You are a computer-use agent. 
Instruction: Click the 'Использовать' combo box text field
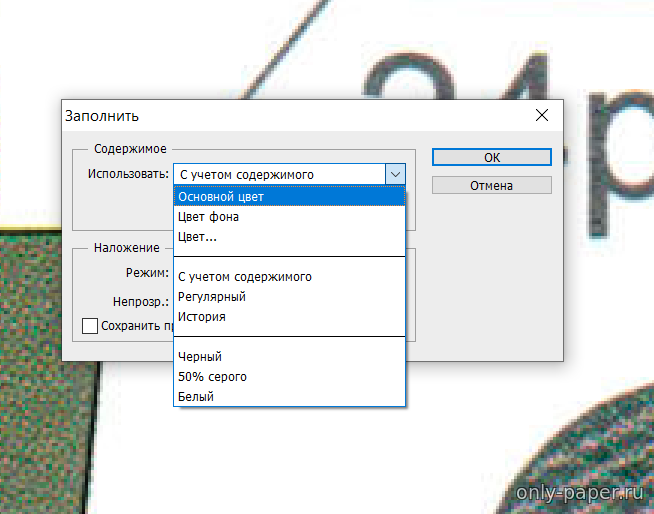click(x=278, y=174)
